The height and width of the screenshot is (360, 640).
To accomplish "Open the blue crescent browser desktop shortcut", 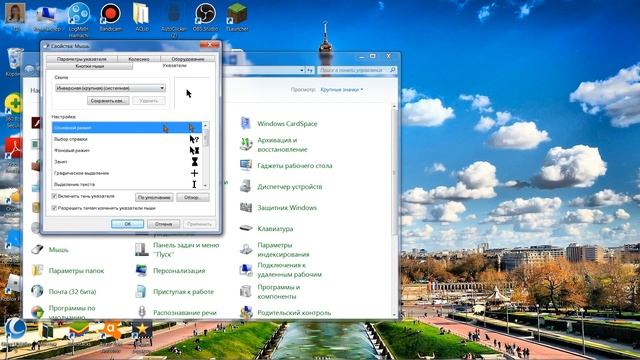I will coord(16,329).
